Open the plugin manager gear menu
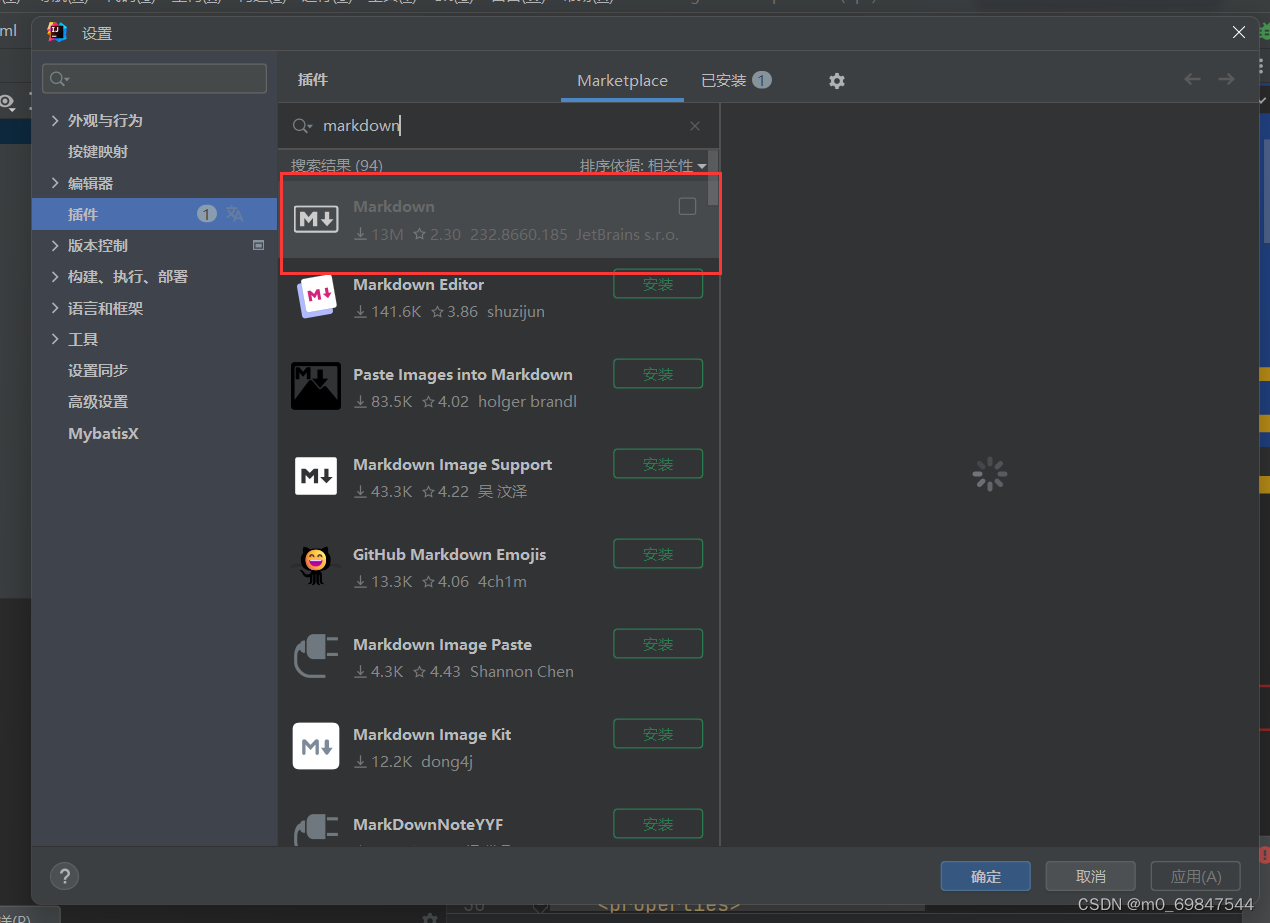 tap(837, 80)
